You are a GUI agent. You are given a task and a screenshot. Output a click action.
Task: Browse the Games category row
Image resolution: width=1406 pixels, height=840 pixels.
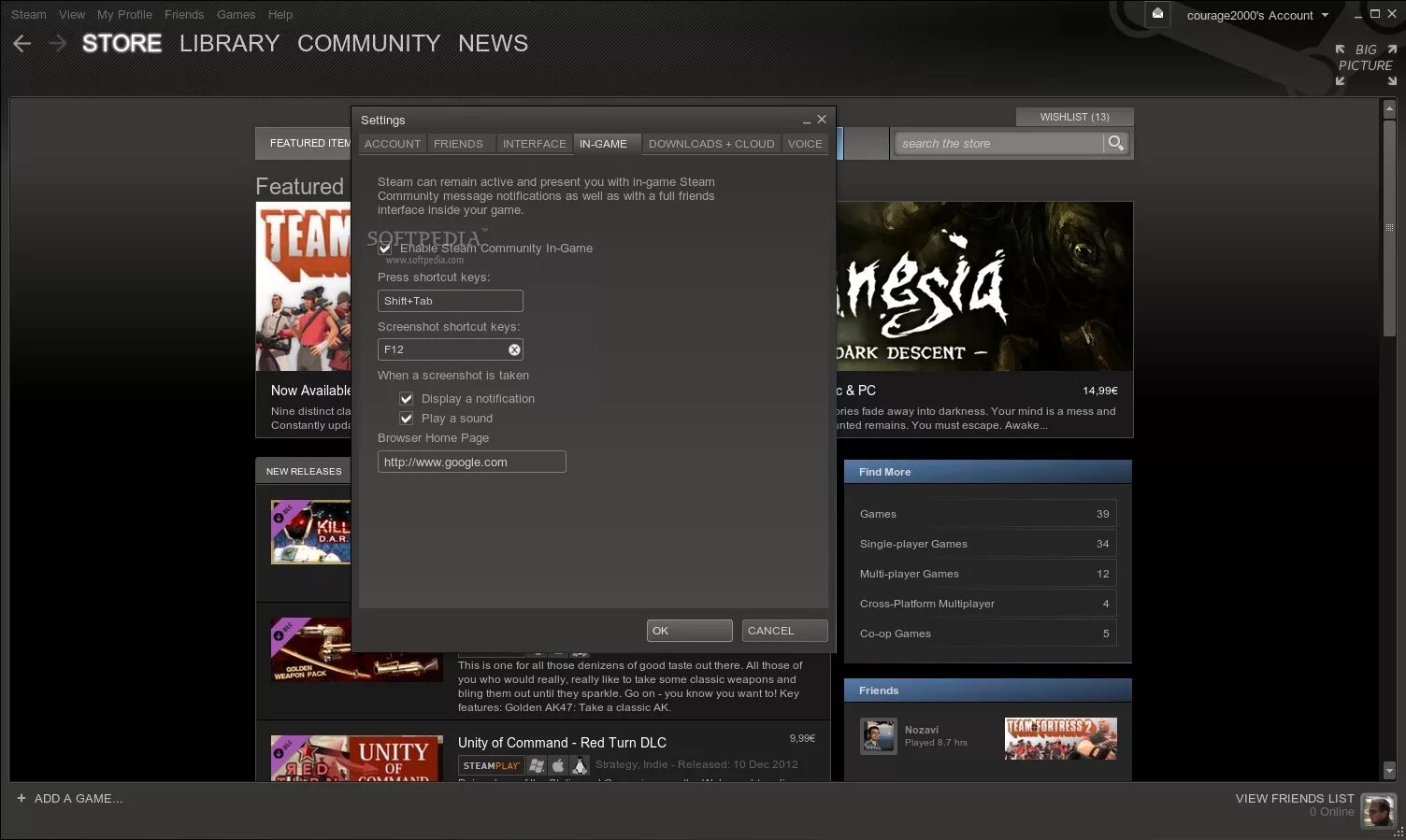point(987,514)
